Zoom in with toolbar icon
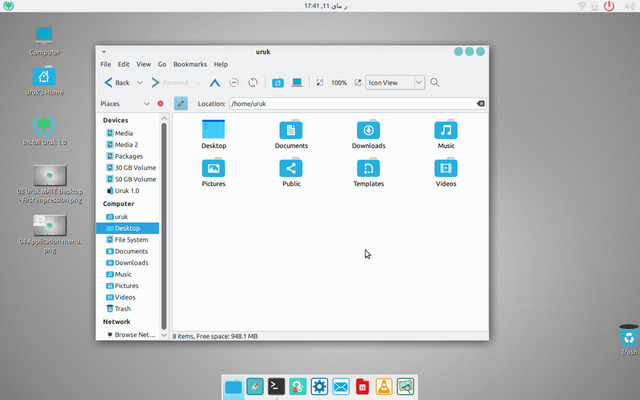The image size is (640, 400). (x=358, y=82)
